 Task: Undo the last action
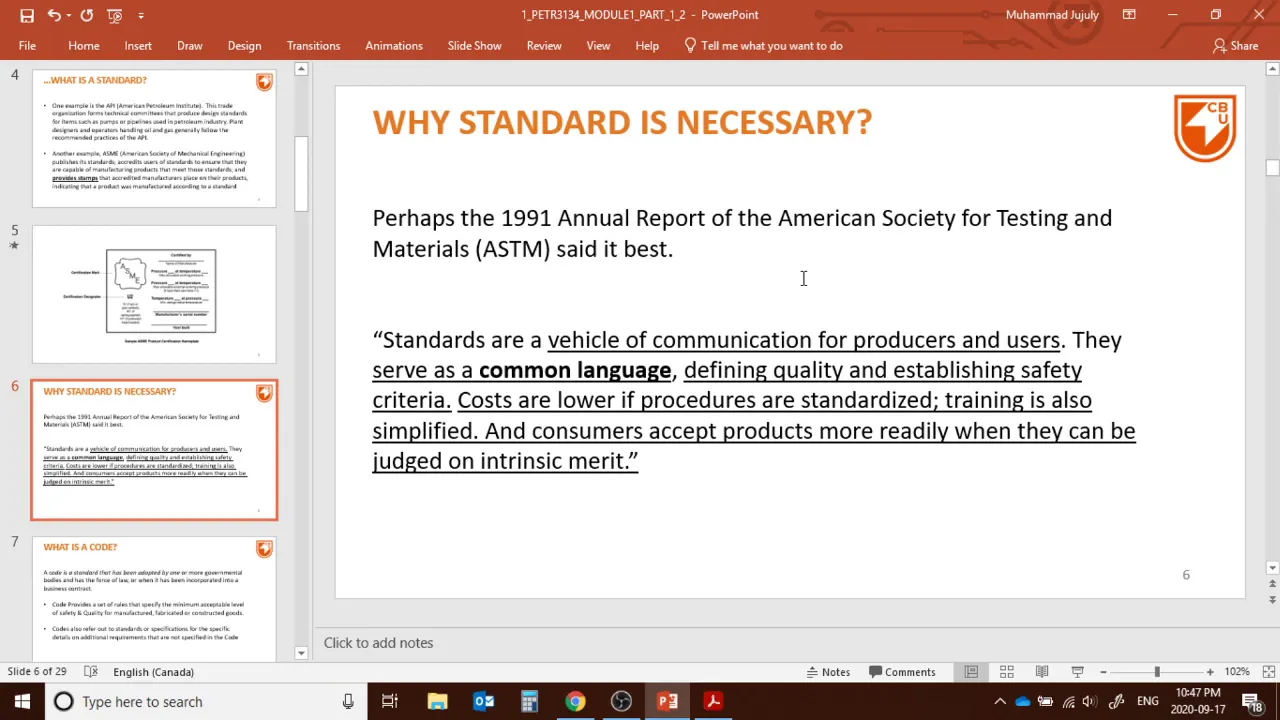click(54, 15)
